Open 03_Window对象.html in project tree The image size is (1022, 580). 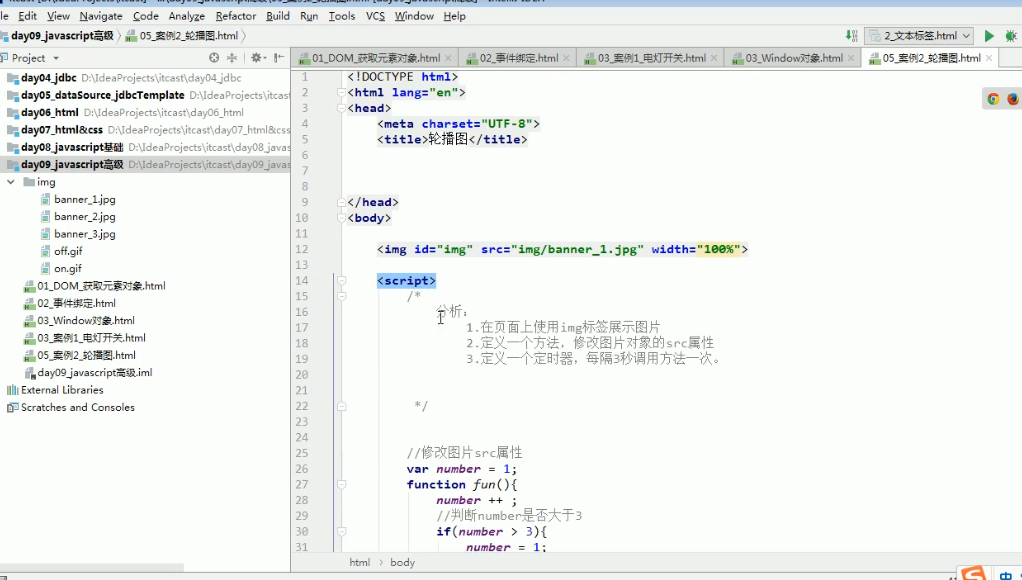click(x=85, y=321)
